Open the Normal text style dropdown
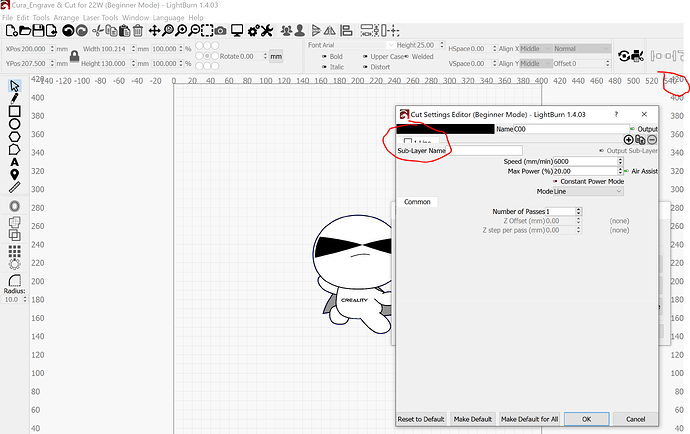The image size is (690, 434). (x=582, y=48)
